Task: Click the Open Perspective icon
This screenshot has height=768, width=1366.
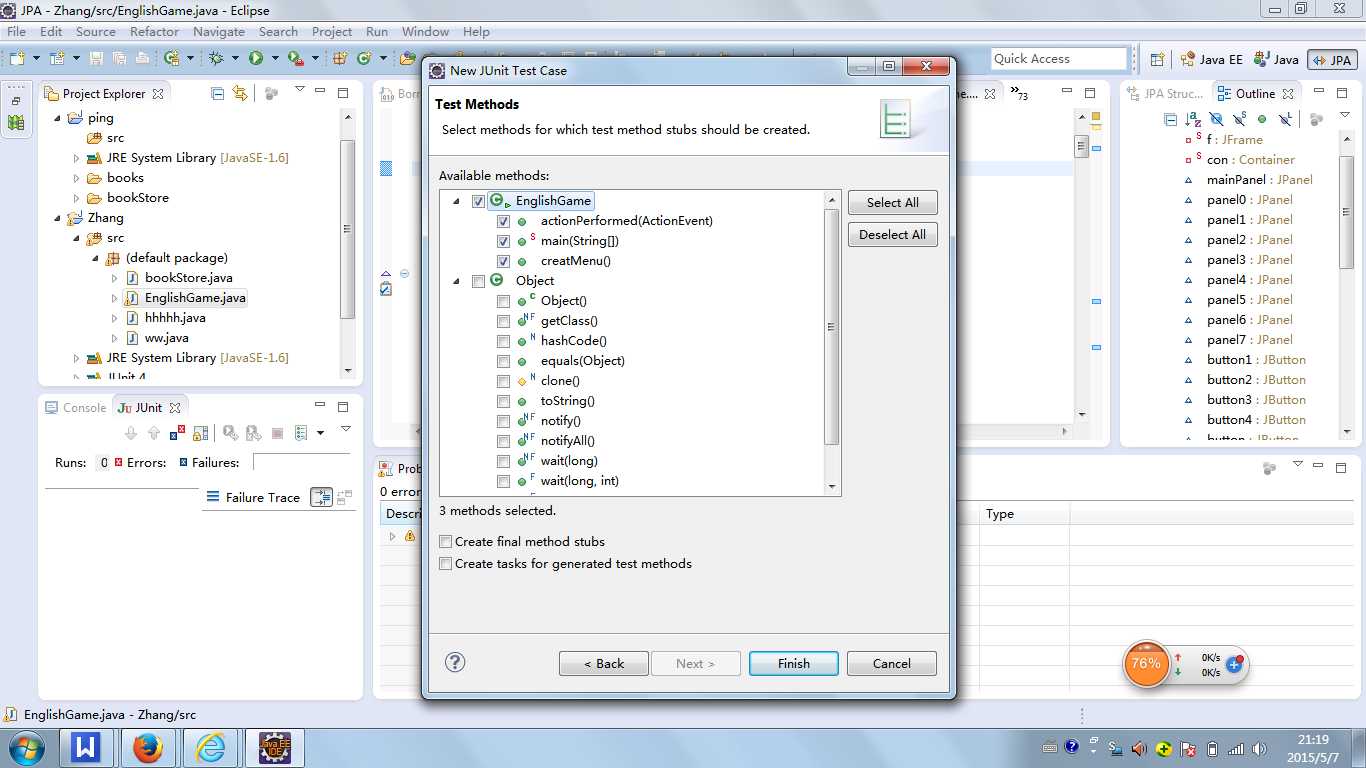Action: 1157,59
